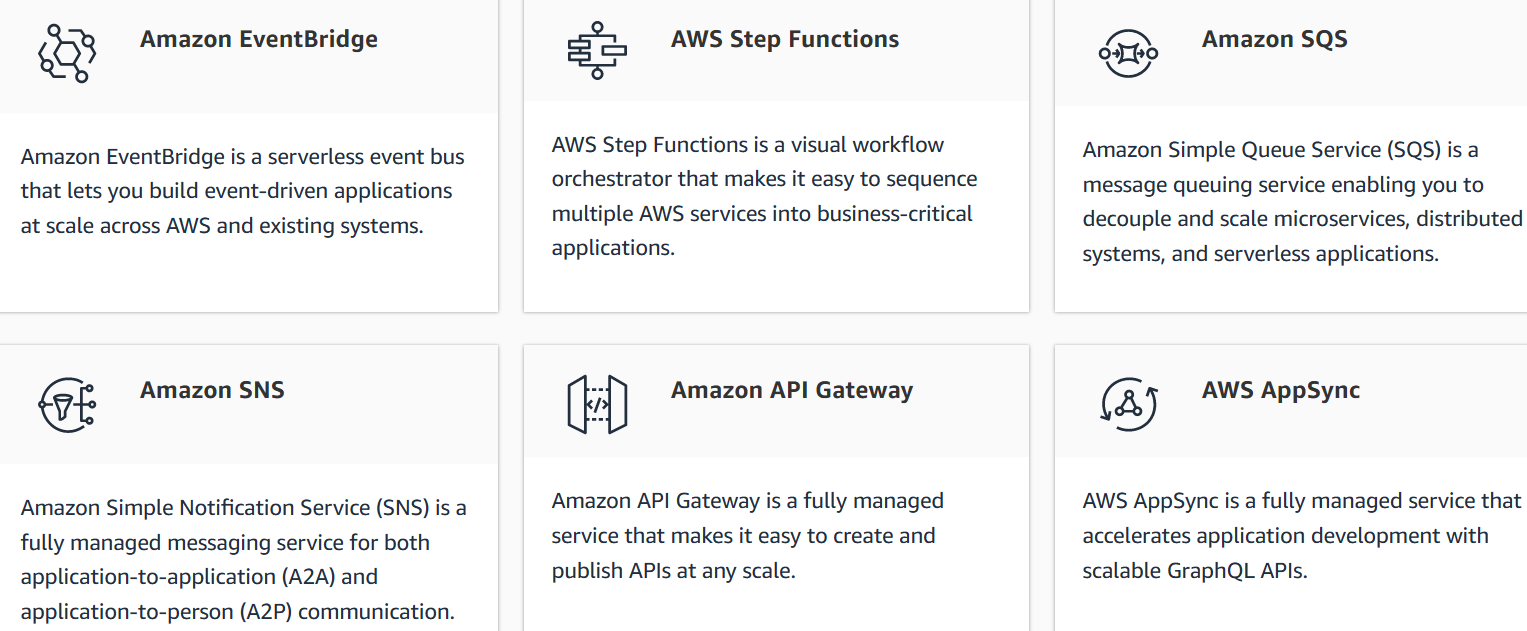This screenshot has width=1527, height=631.
Task: Click the API Gateway fully managed description
Action: coord(747,536)
